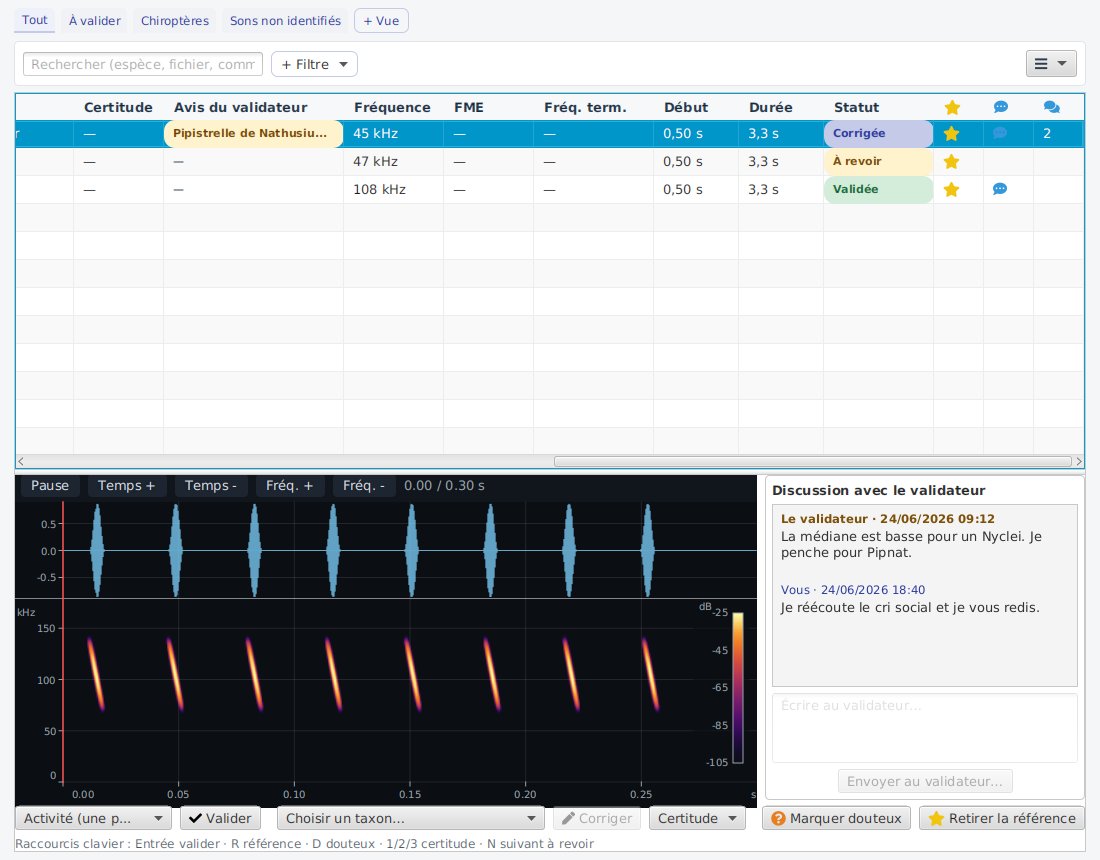
Task: Click the horizontal table scrollbar
Action: (812, 462)
